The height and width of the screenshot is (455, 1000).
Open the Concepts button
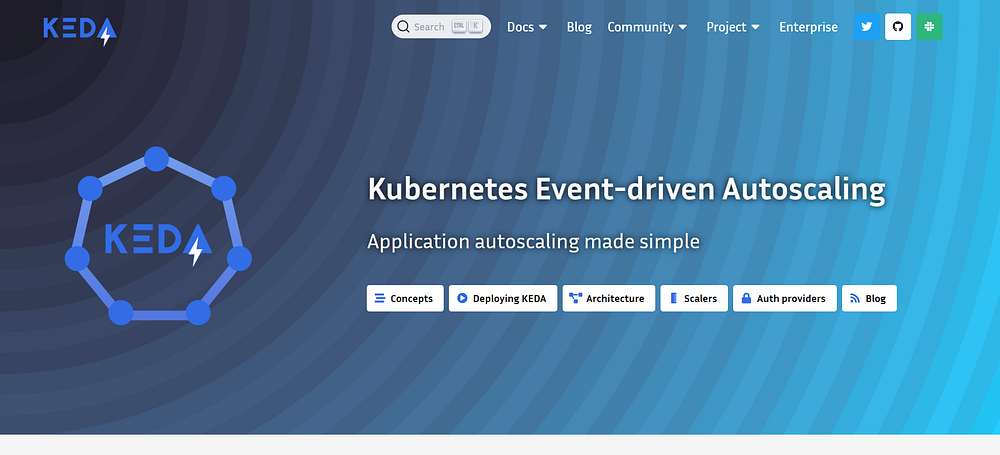[405, 298]
